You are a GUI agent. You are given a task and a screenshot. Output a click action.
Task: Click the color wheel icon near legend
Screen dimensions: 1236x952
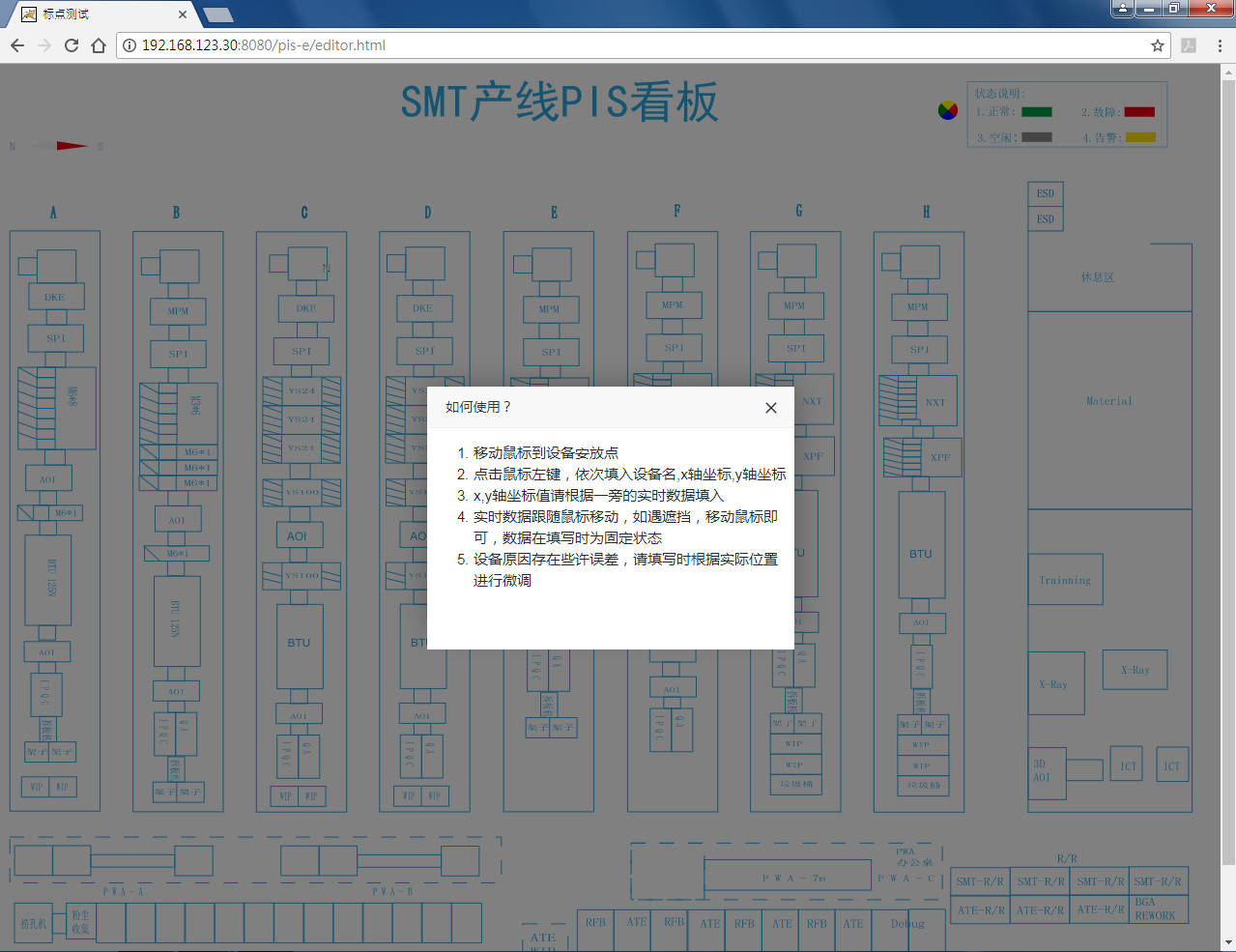(x=948, y=110)
